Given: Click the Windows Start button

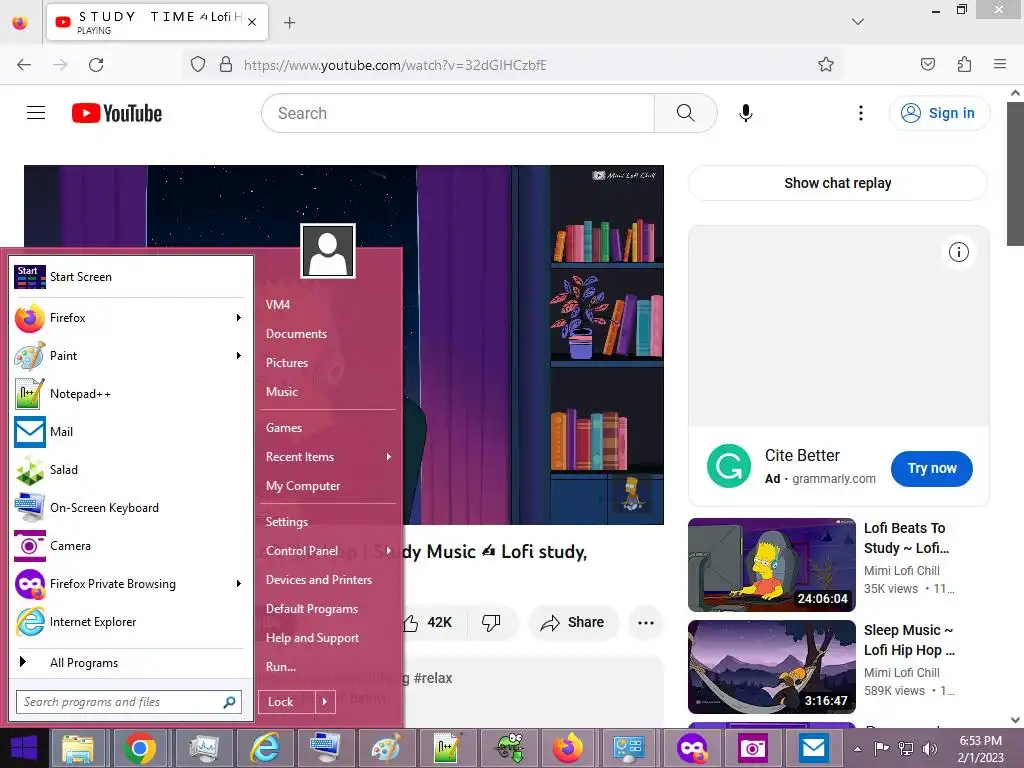Looking at the screenshot, I should pyautogui.click(x=24, y=748).
